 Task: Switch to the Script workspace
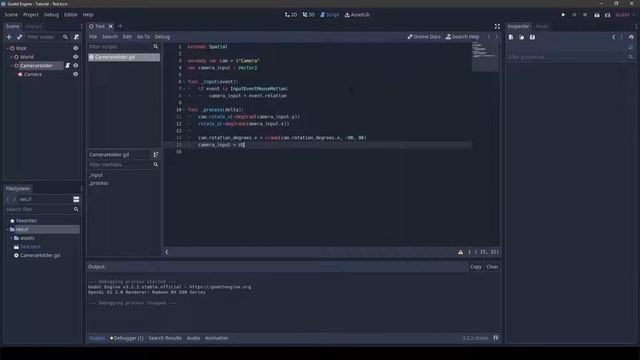(x=329, y=15)
